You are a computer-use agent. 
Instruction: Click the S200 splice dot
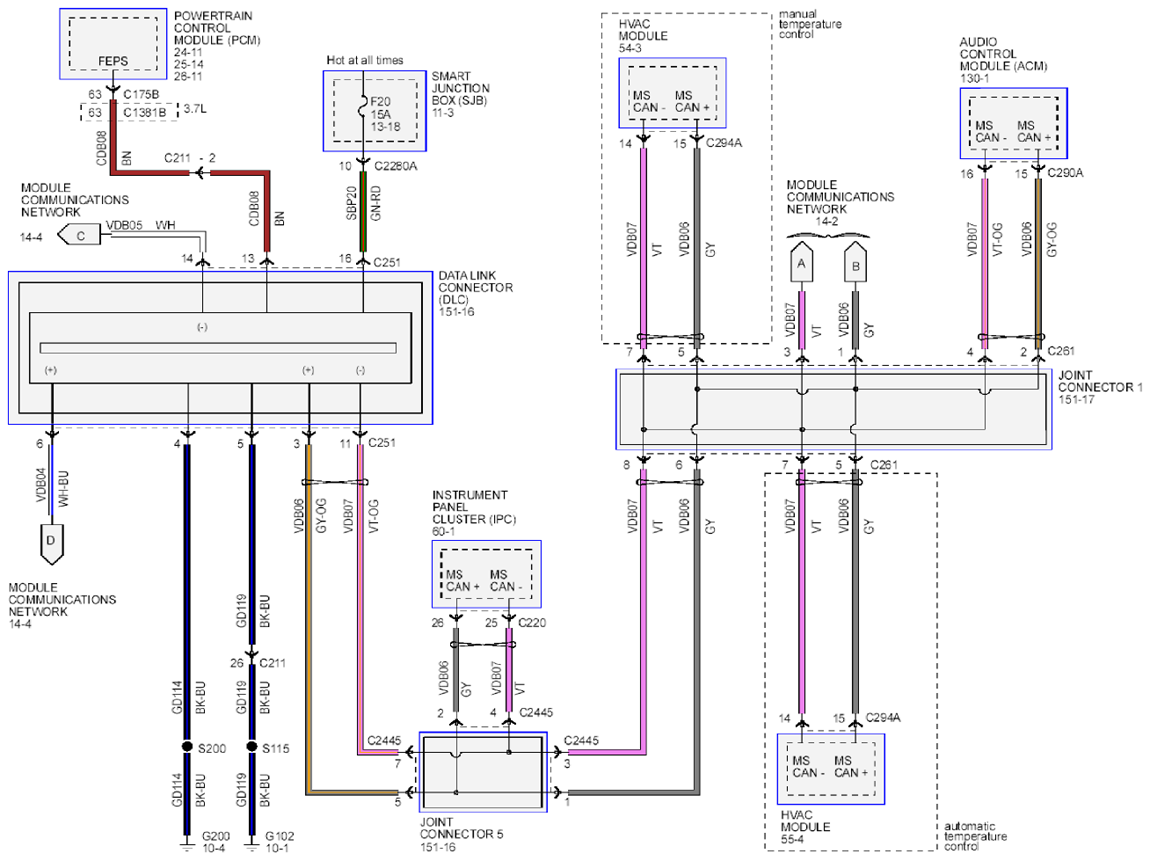click(187, 746)
